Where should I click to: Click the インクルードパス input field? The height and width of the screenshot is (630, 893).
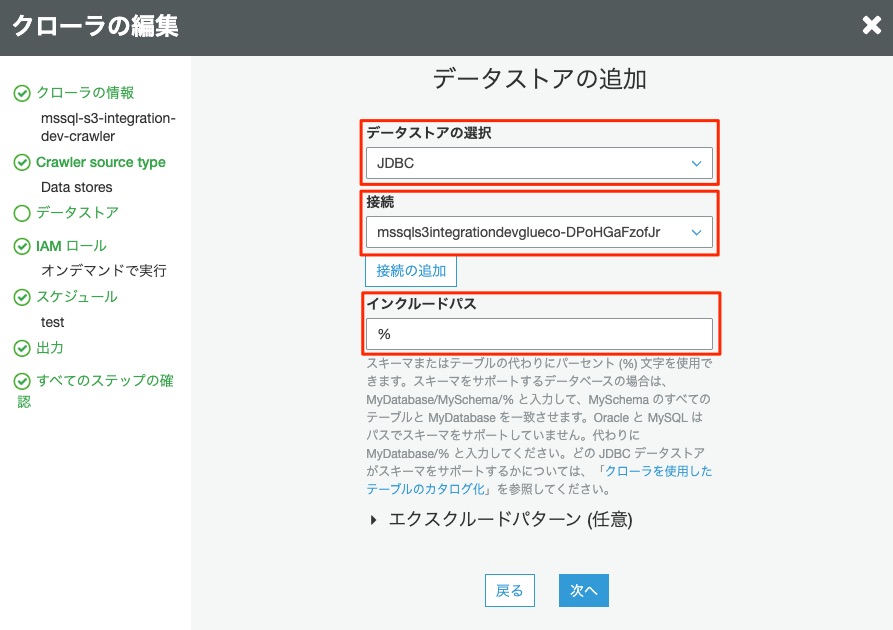click(x=538, y=334)
